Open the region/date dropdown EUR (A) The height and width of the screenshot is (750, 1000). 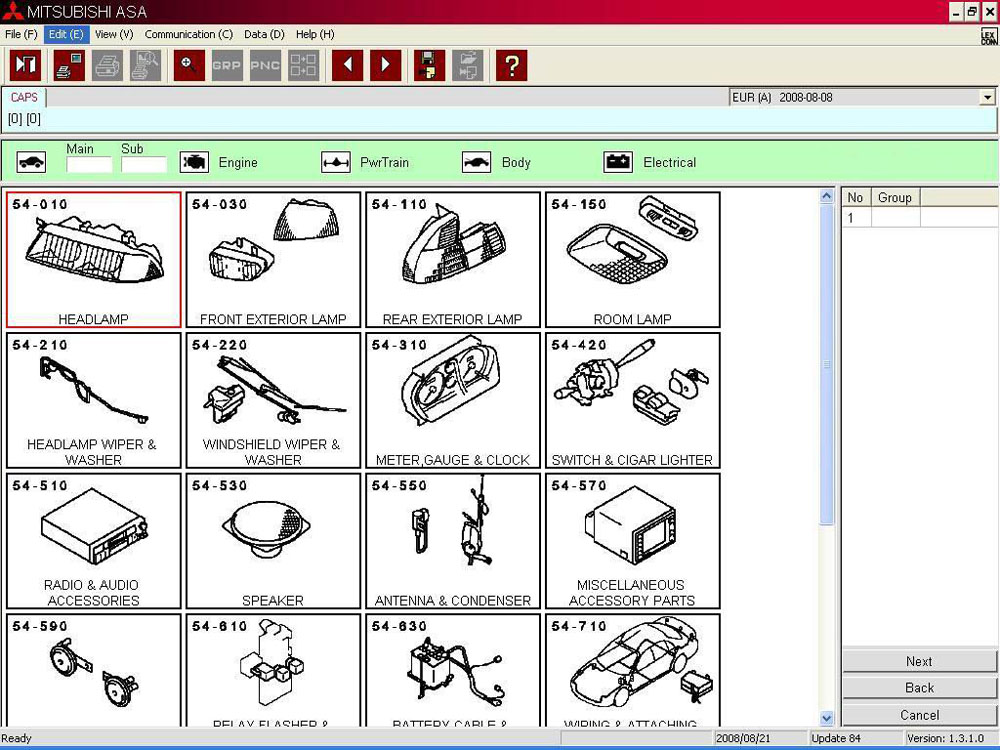(x=987, y=98)
